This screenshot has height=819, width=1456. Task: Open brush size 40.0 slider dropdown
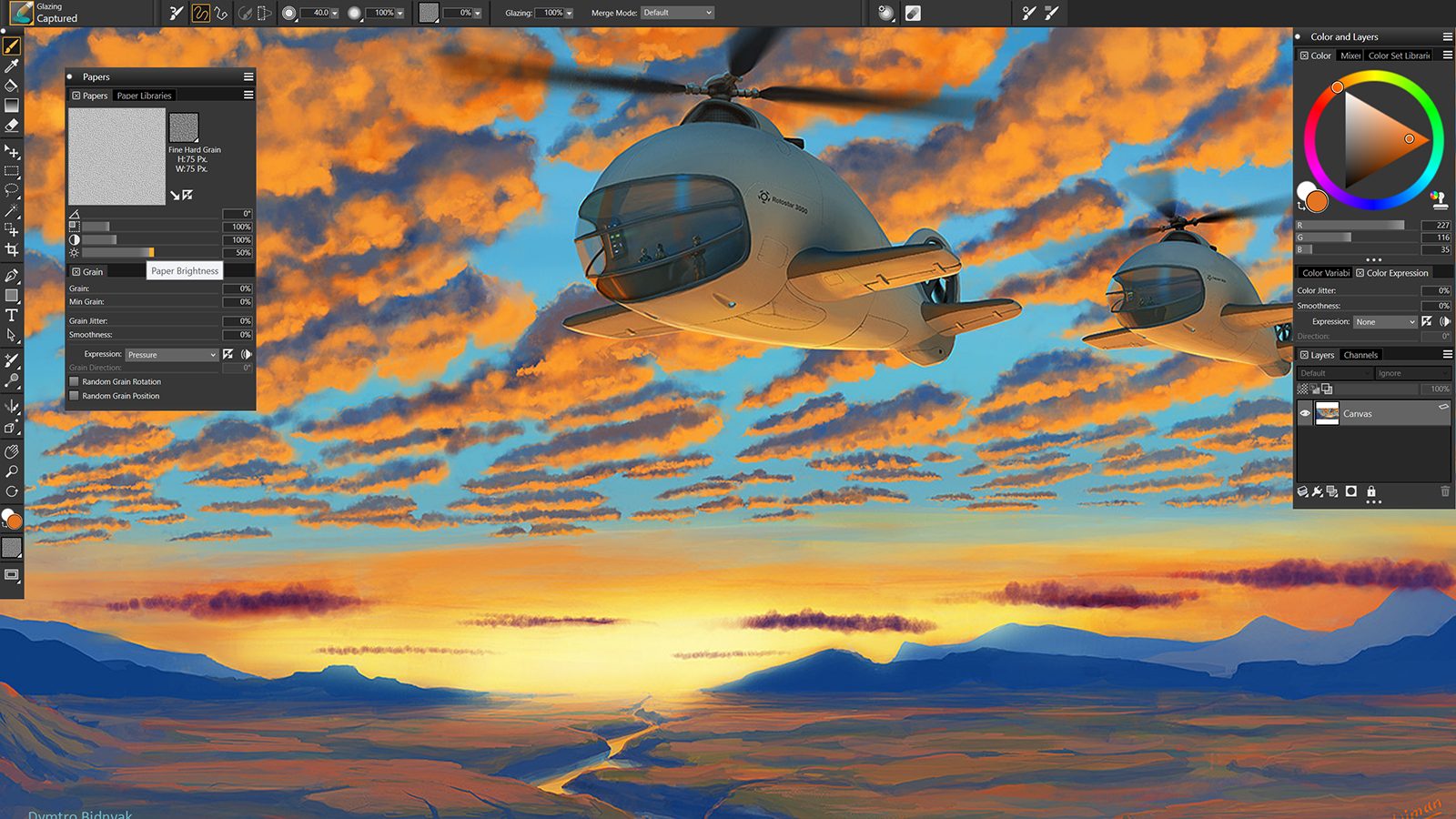[335, 14]
